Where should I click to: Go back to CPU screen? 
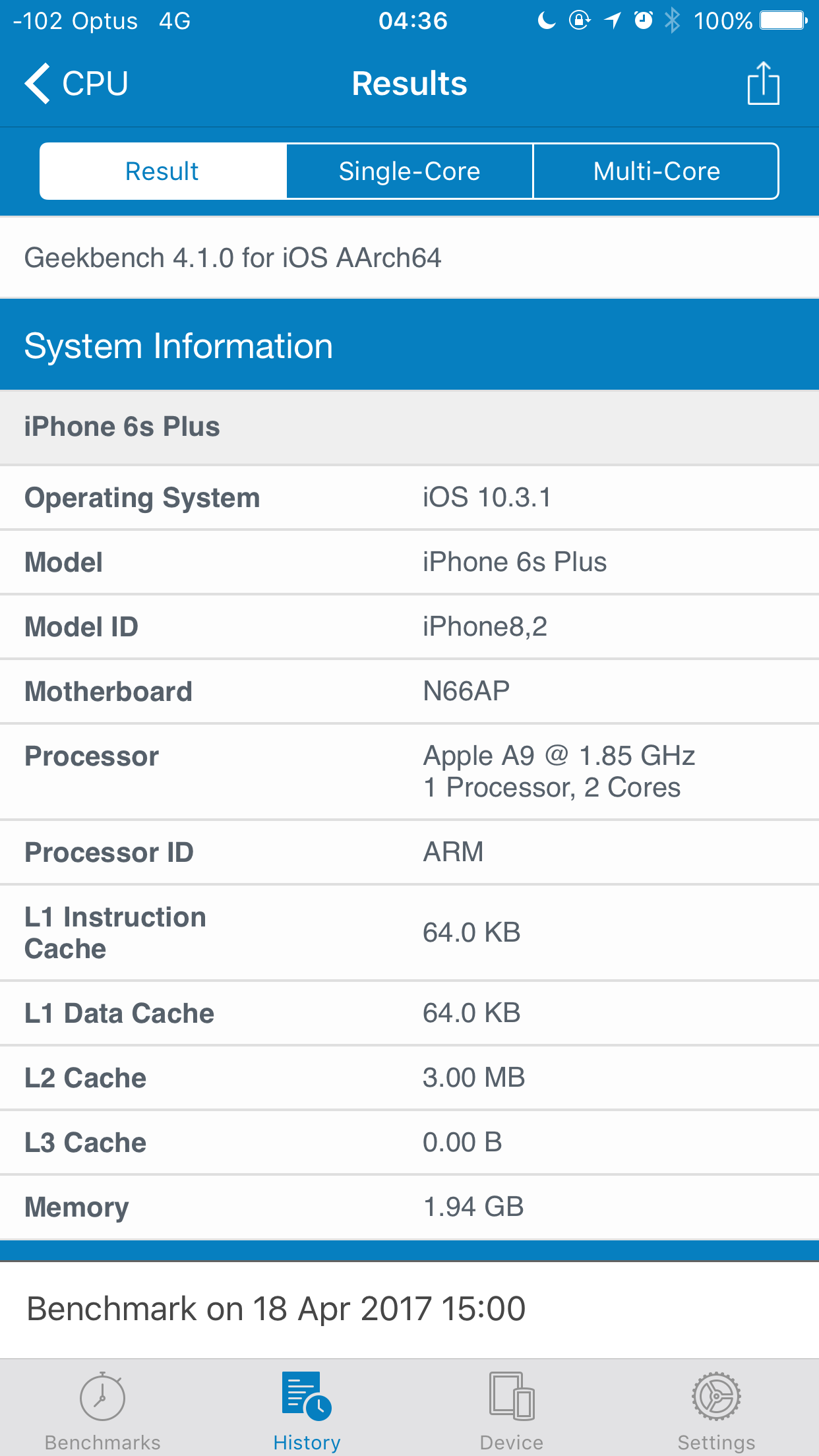point(94,84)
